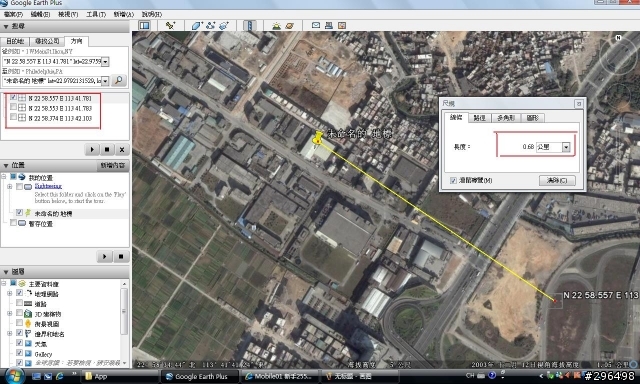
Task: Toggle the mouse navigation checkbox in ruler dialog
Action: click(453, 180)
